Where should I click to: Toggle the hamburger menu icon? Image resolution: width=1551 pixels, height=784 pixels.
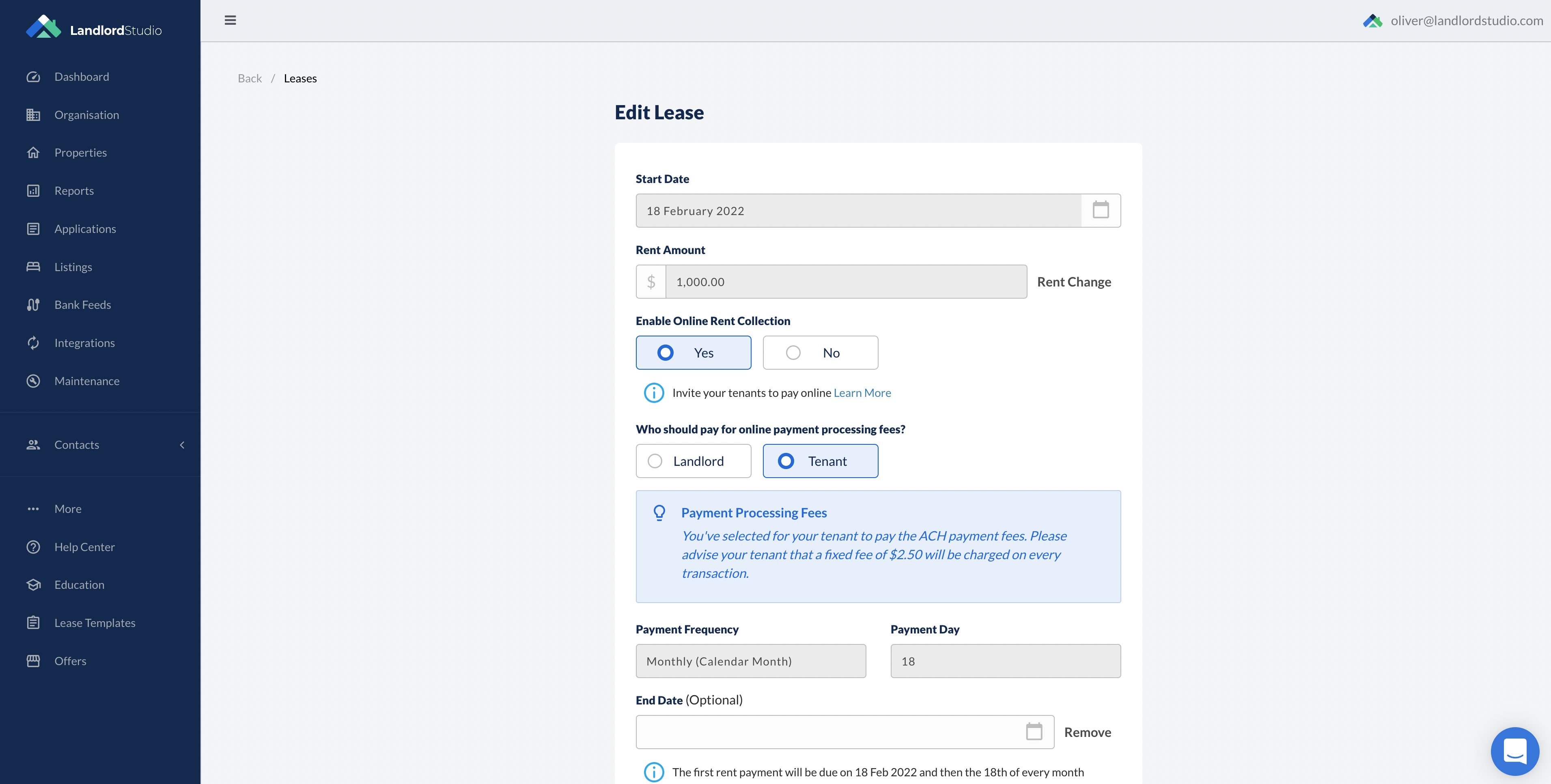tap(230, 20)
